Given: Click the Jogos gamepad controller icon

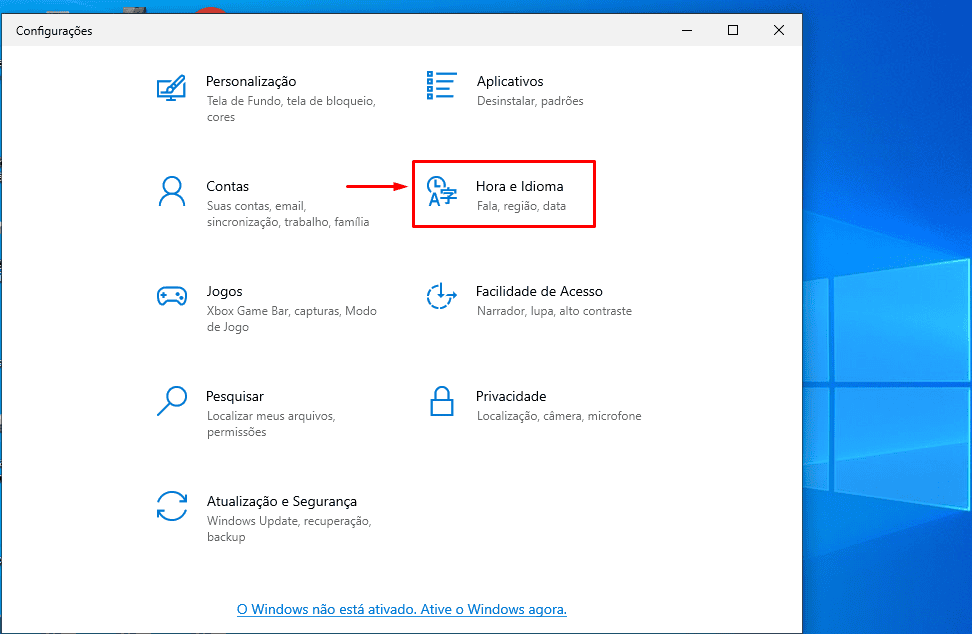Looking at the screenshot, I should tap(171, 296).
